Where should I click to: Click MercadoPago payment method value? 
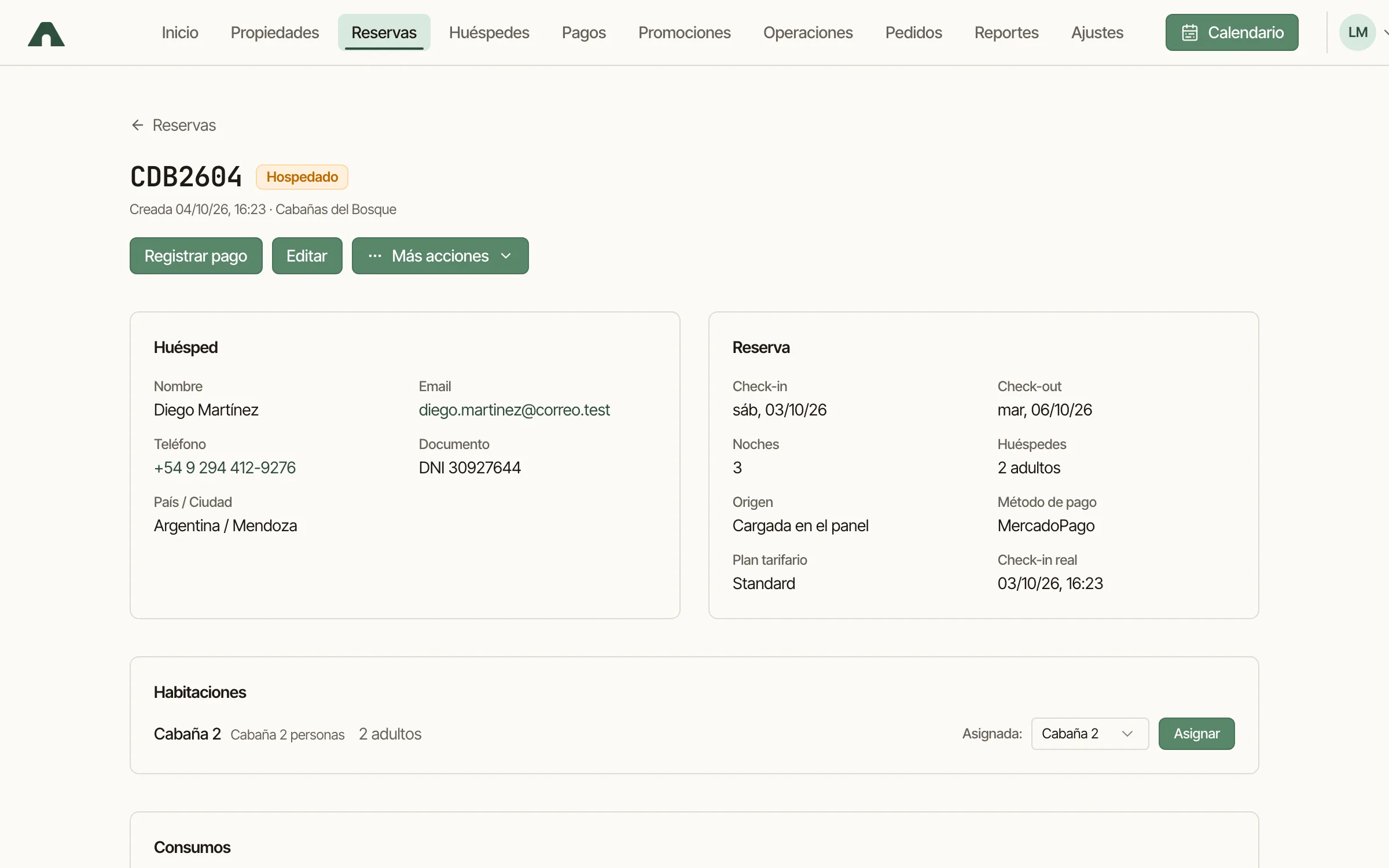click(1046, 525)
